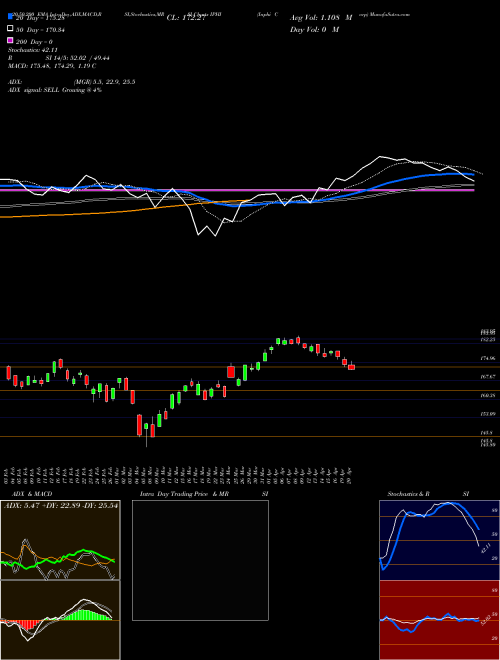Click the 167.67 price axis label

click(488, 377)
